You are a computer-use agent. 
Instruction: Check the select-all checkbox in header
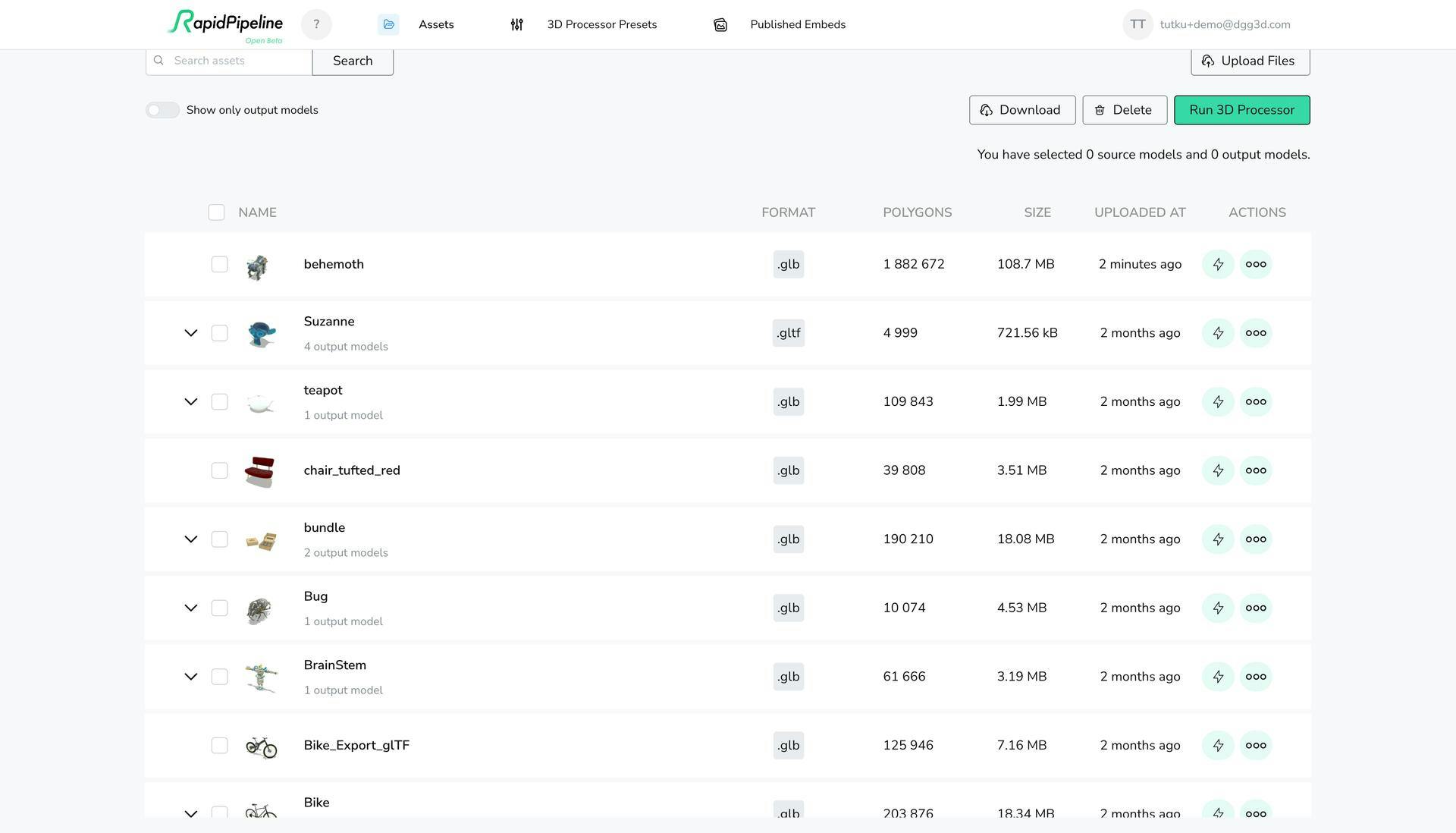point(216,212)
